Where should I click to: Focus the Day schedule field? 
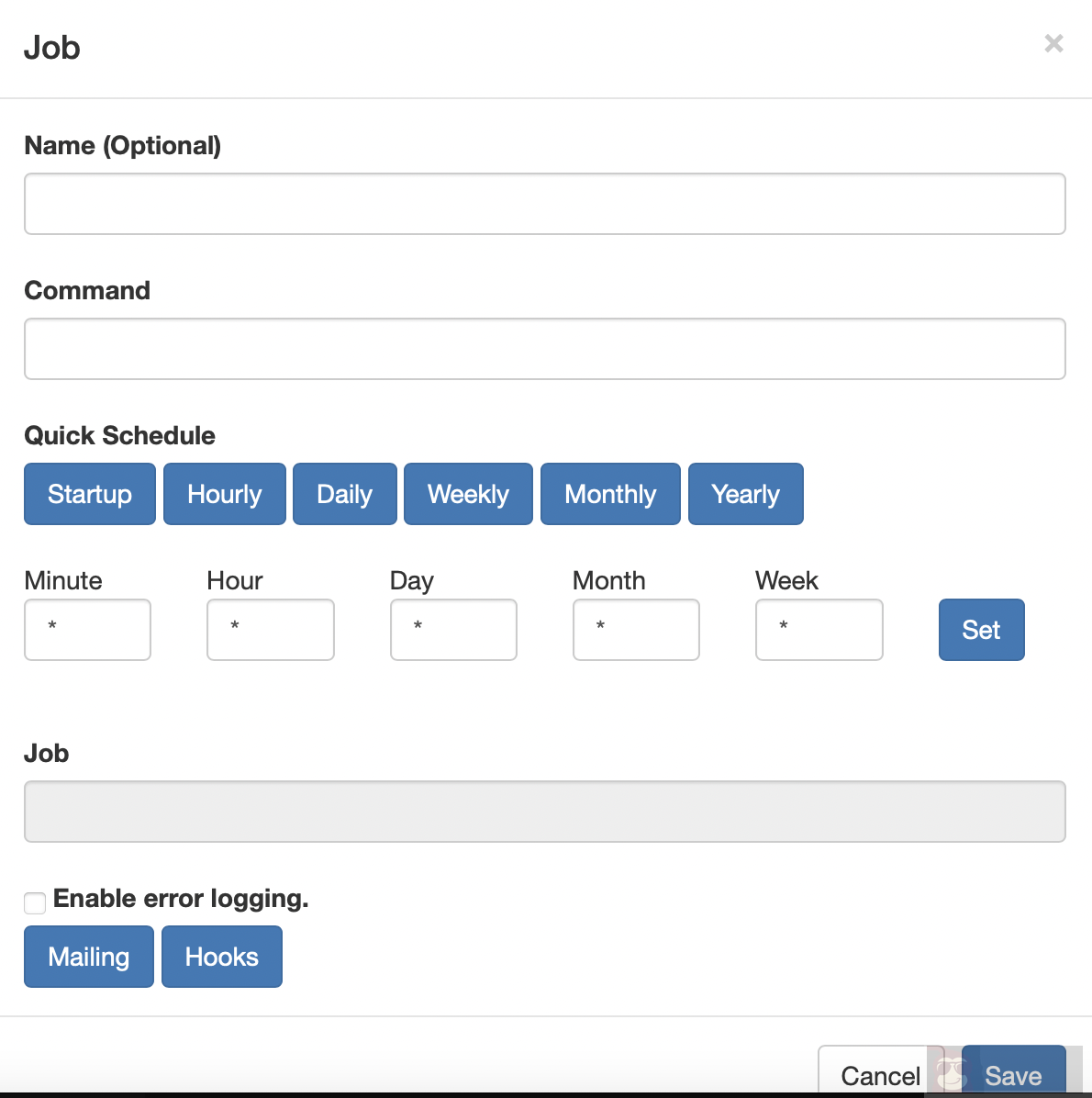[x=453, y=630]
